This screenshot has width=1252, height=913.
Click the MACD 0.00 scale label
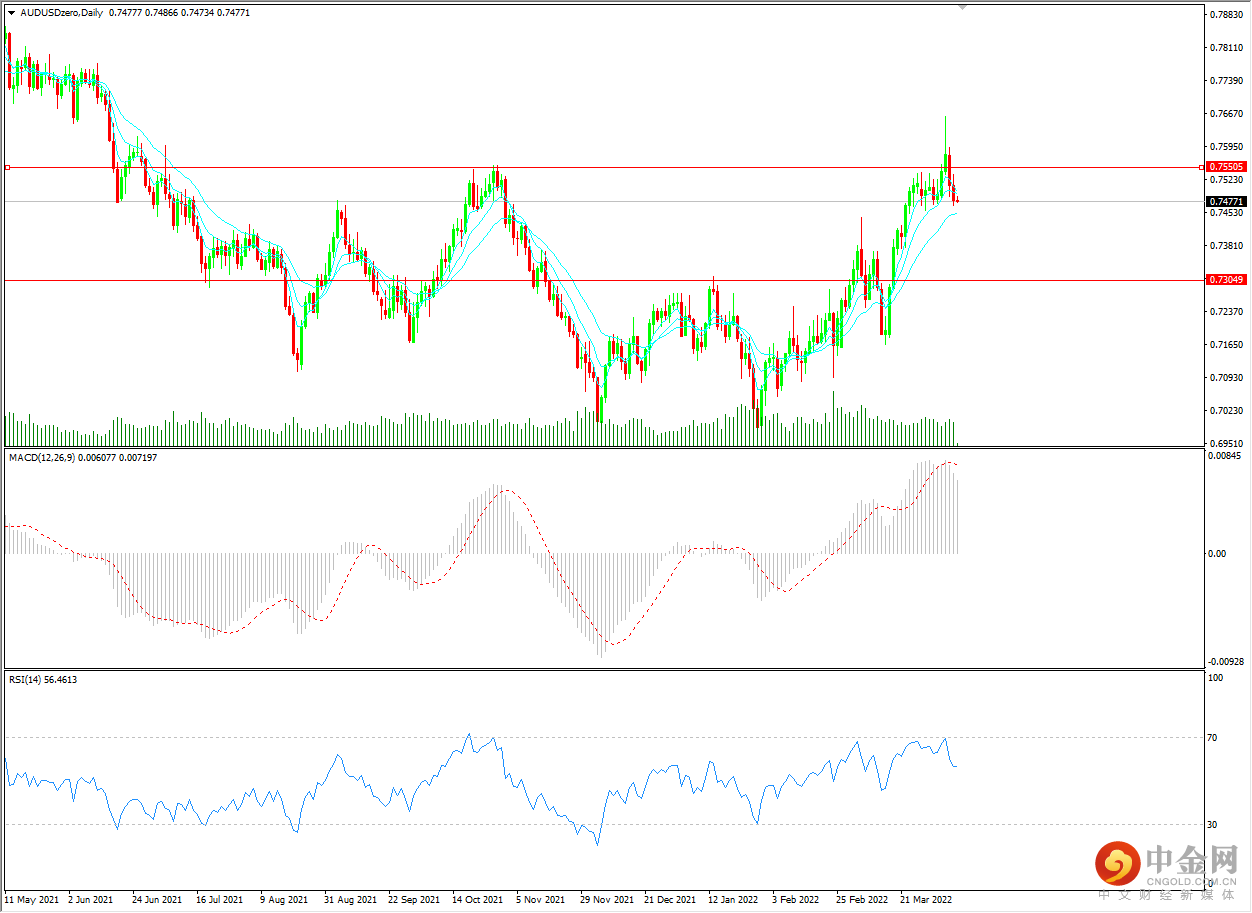click(x=1216, y=553)
